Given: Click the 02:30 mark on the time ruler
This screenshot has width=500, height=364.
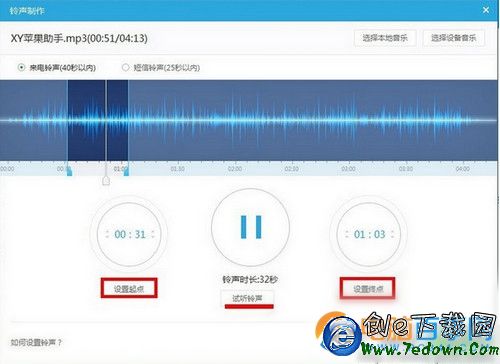Looking at the screenshot, I should (x=292, y=169).
